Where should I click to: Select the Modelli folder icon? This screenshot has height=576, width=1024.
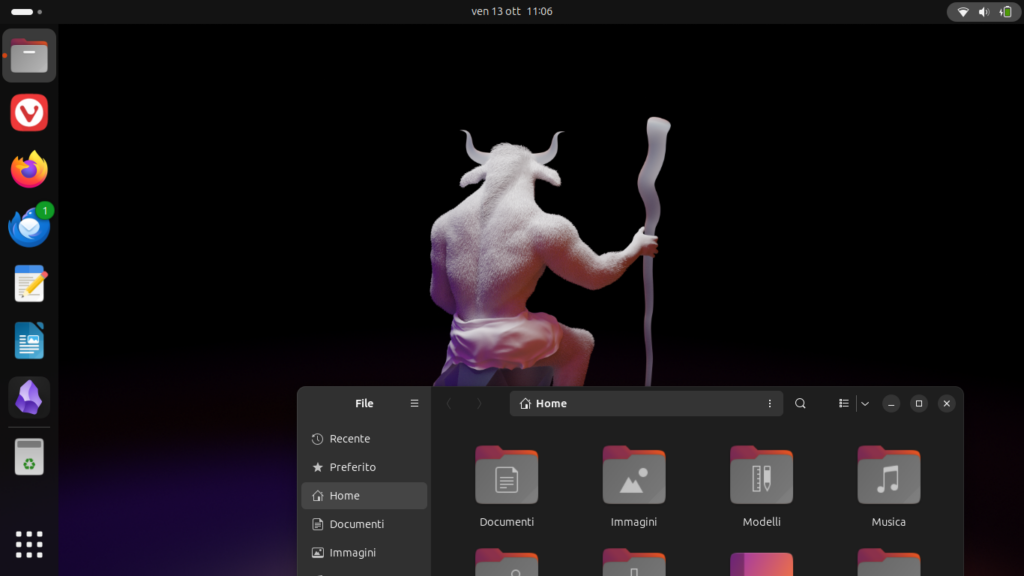(x=761, y=475)
